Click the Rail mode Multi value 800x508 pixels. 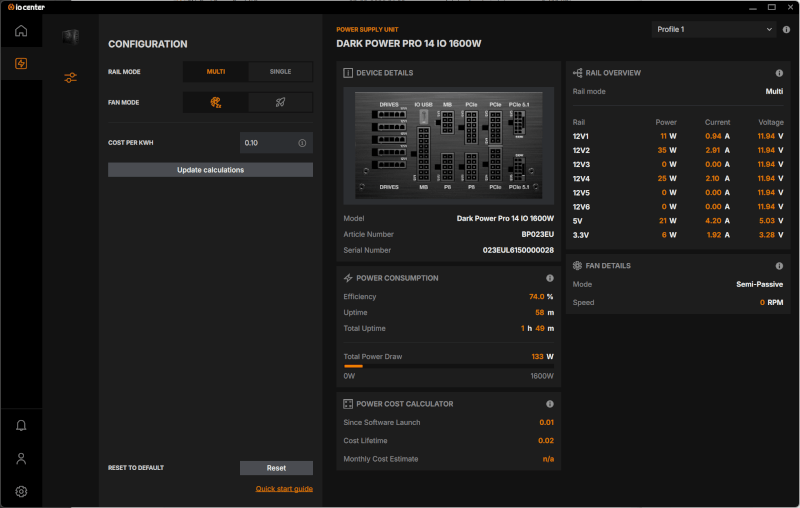[774, 91]
